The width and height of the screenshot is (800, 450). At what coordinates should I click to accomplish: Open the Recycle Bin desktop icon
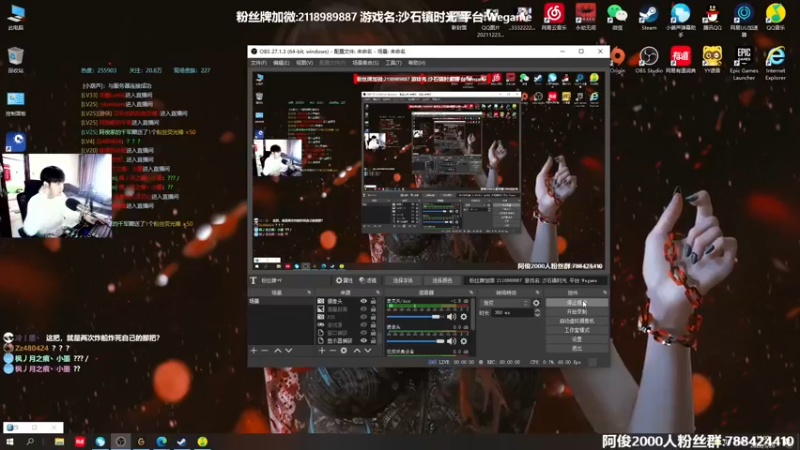(16, 60)
